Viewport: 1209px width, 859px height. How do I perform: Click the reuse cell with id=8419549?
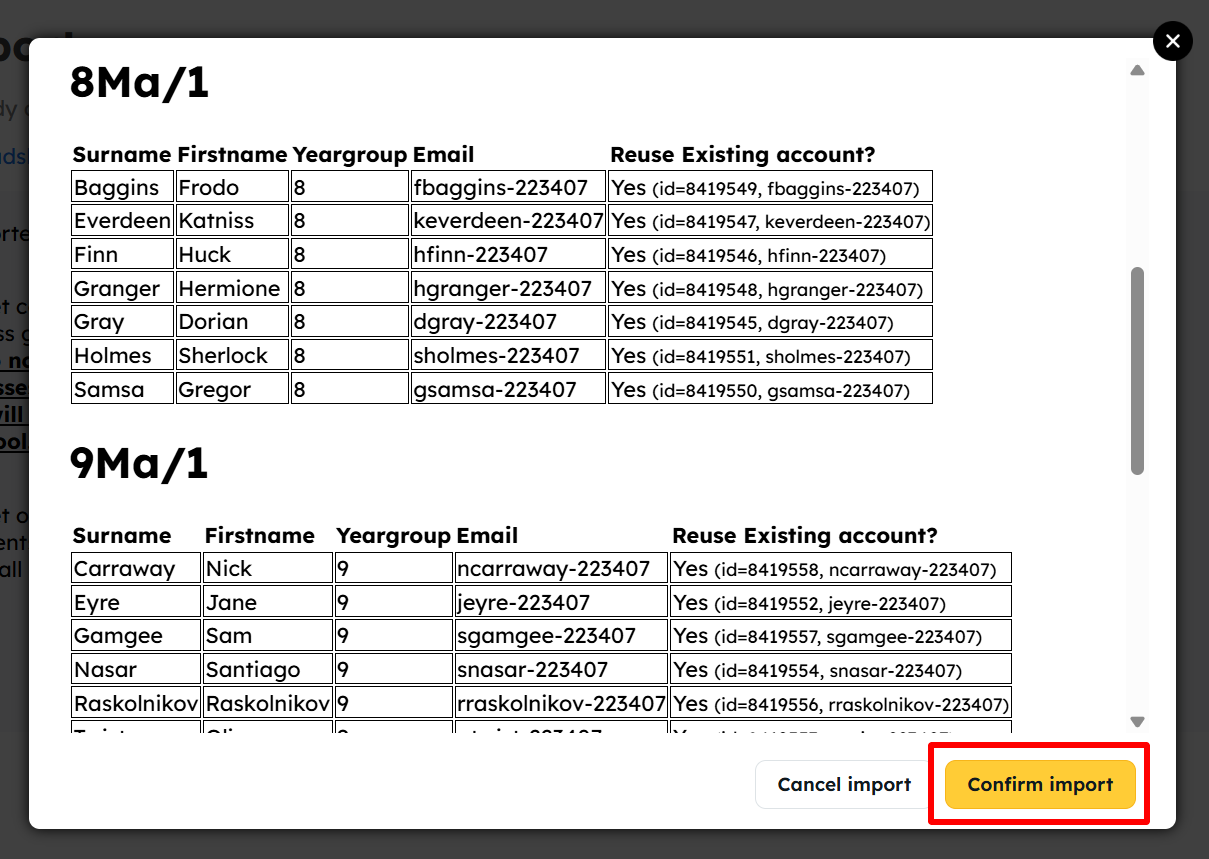pyautogui.click(x=770, y=187)
